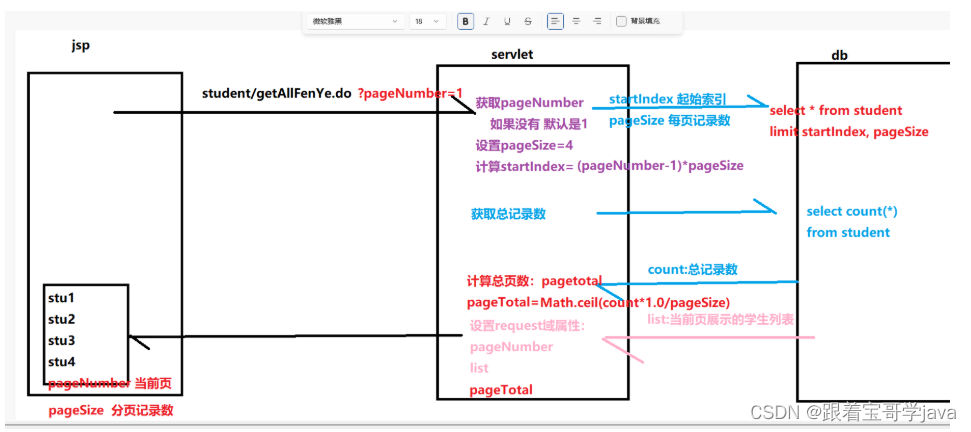The width and height of the screenshot is (971, 432).
Task: Click the '获取总记录数' text
Action: [508, 214]
